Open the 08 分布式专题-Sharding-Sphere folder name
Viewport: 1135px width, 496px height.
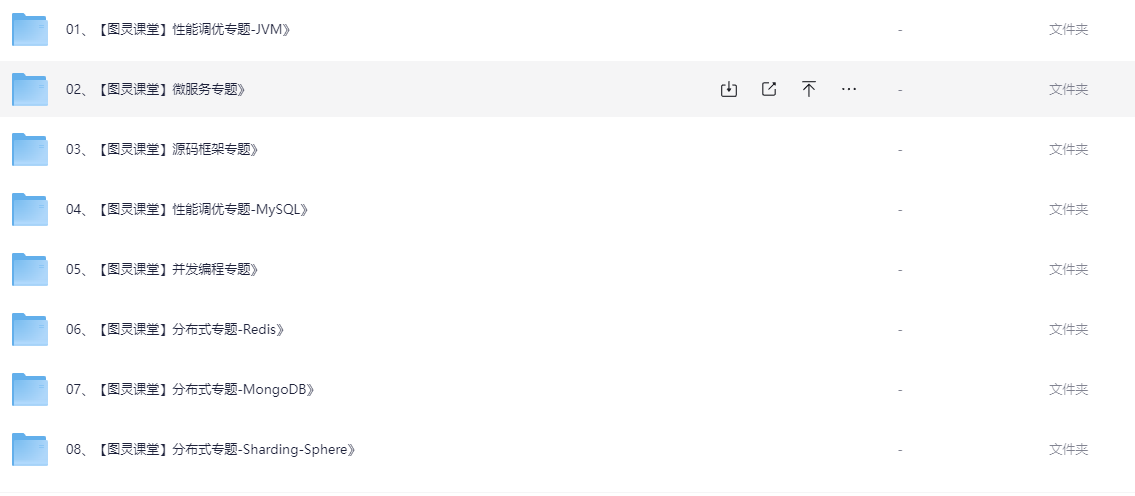click(x=211, y=450)
